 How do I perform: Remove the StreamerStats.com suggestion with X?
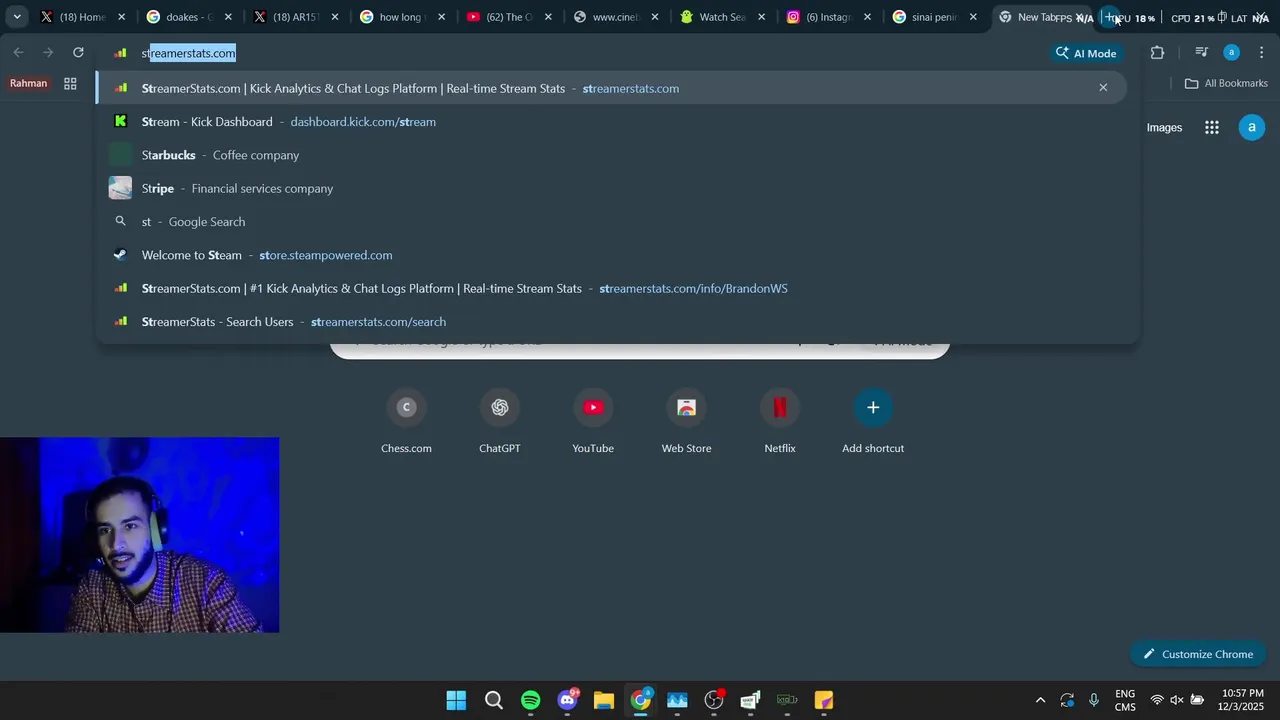tap(1103, 88)
